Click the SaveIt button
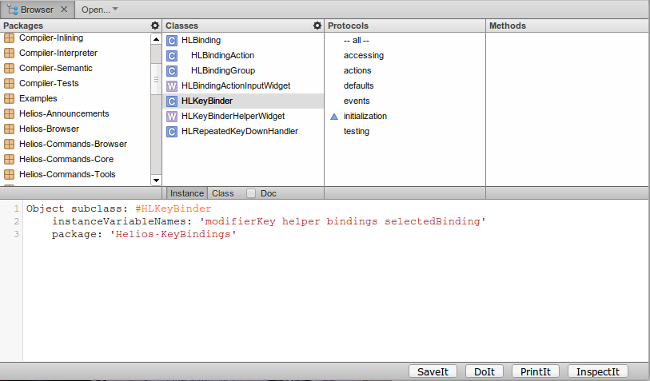This screenshot has height=381, width=650. (x=432, y=371)
